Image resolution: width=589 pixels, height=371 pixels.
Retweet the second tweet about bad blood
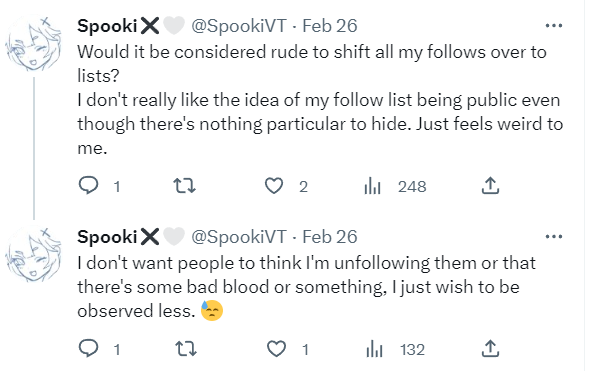click(186, 349)
